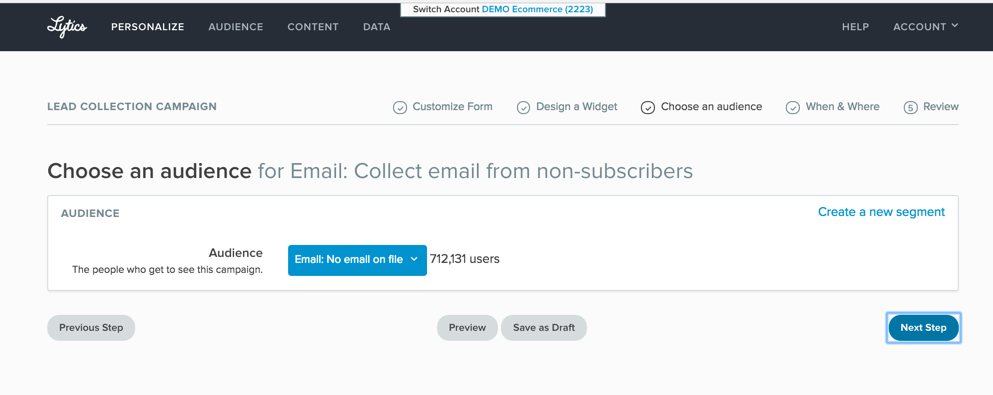Click the step 5 Review circle icon

(x=910, y=108)
